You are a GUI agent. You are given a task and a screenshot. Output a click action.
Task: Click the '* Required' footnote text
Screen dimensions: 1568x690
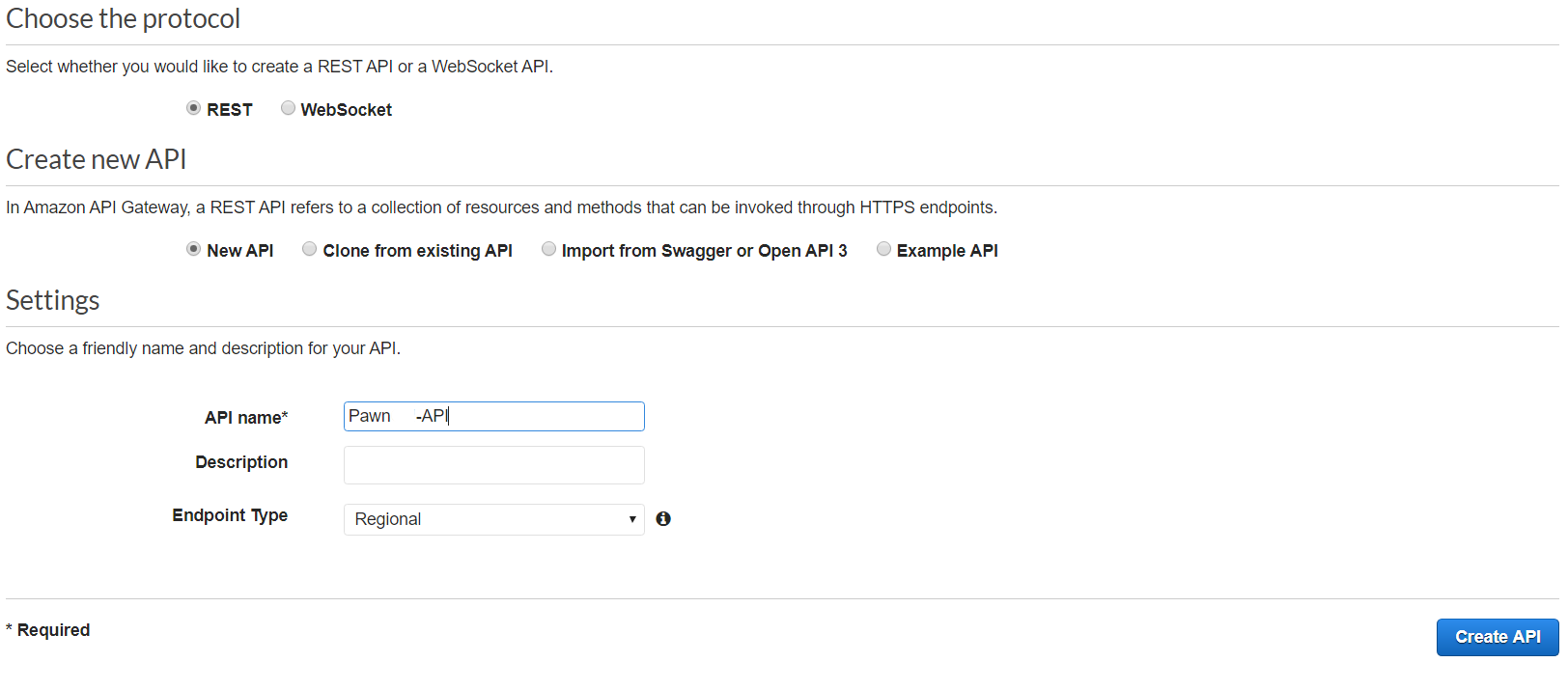point(48,630)
